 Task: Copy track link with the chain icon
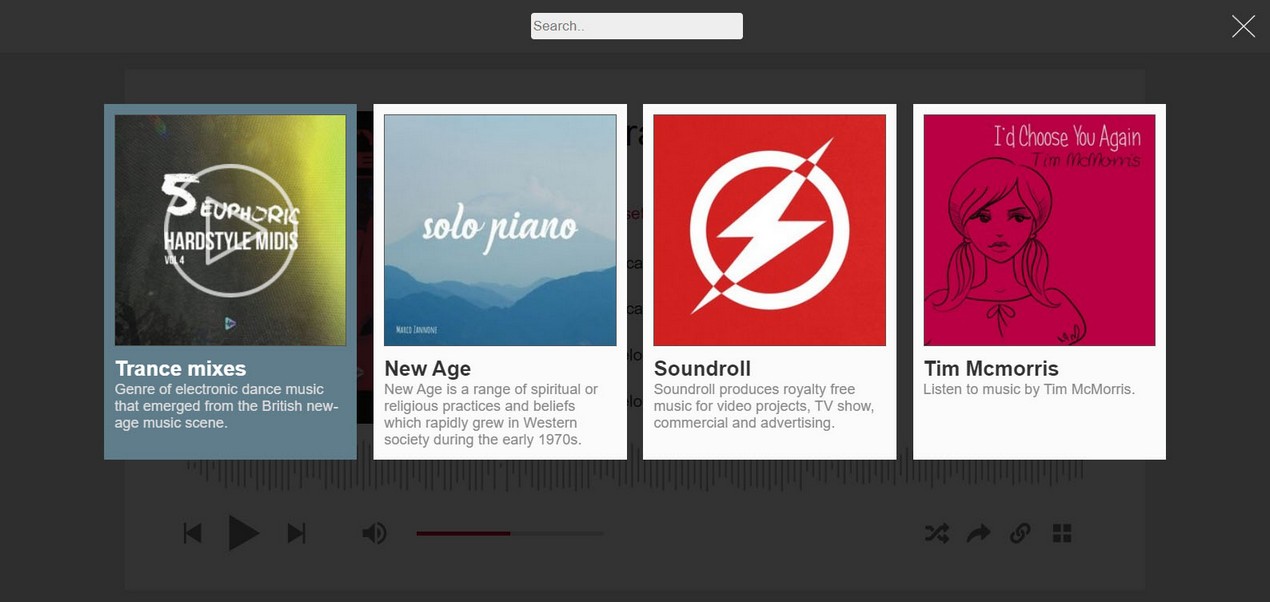(x=1020, y=533)
